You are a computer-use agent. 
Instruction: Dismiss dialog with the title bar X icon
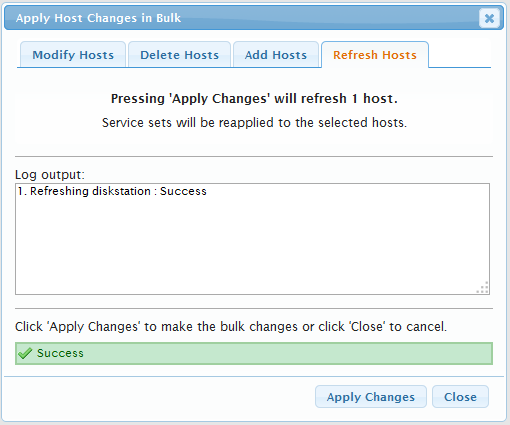[x=489, y=18]
